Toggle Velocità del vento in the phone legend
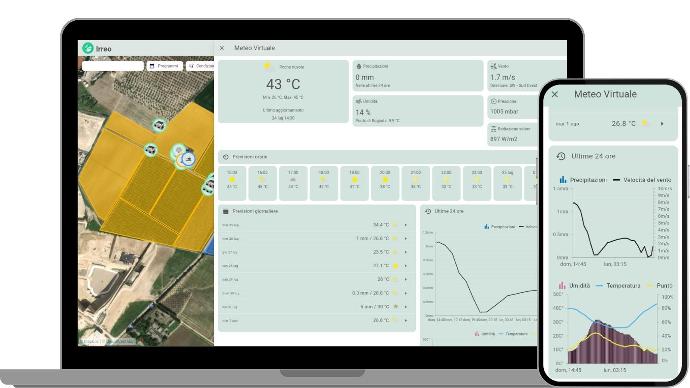 [642, 180]
